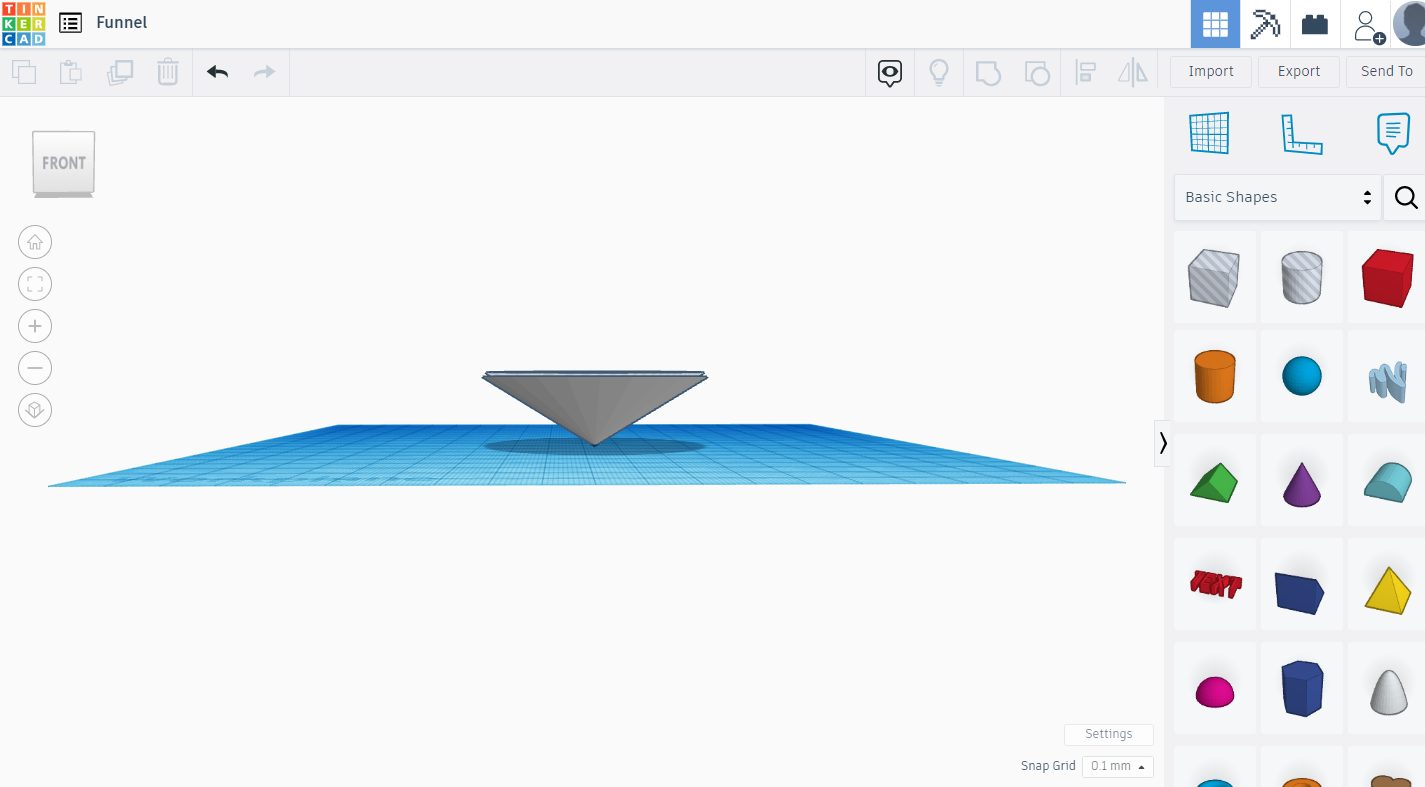This screenshot has width=1425, height=787.
Task: Select the blue Sphere shape
Action: 1301,376
